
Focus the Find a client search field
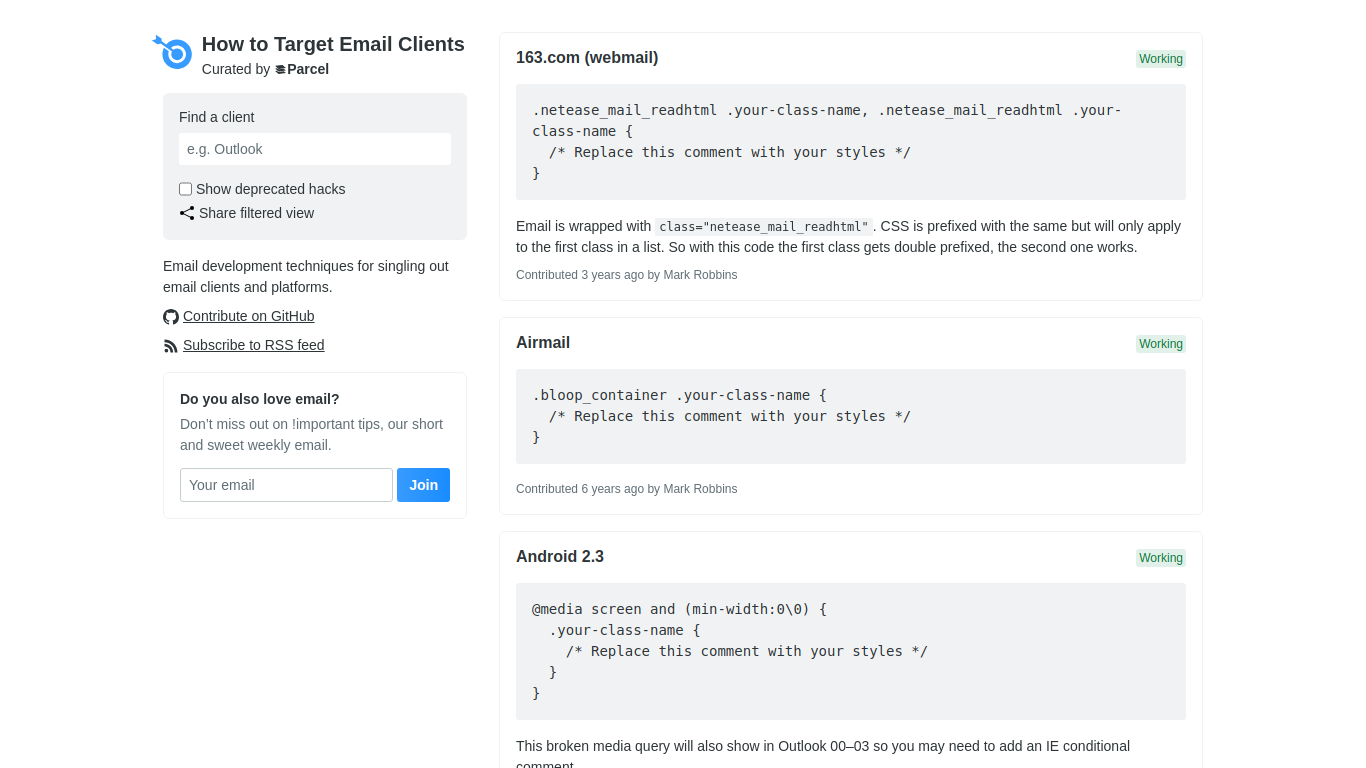pos(315,149)
